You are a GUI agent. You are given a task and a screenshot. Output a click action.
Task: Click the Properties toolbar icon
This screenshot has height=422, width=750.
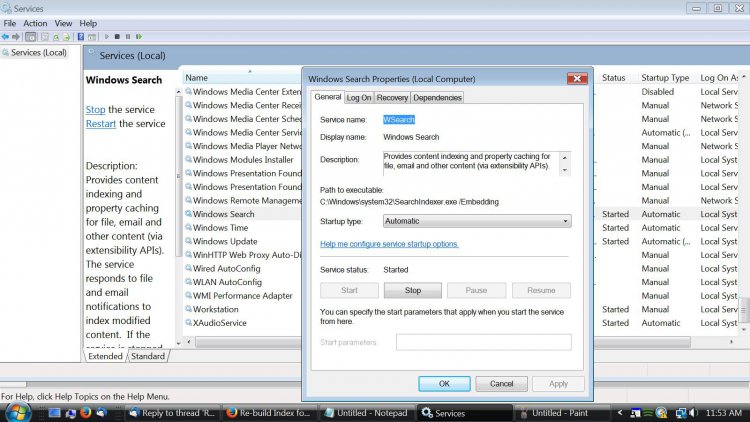click(44, 37)
